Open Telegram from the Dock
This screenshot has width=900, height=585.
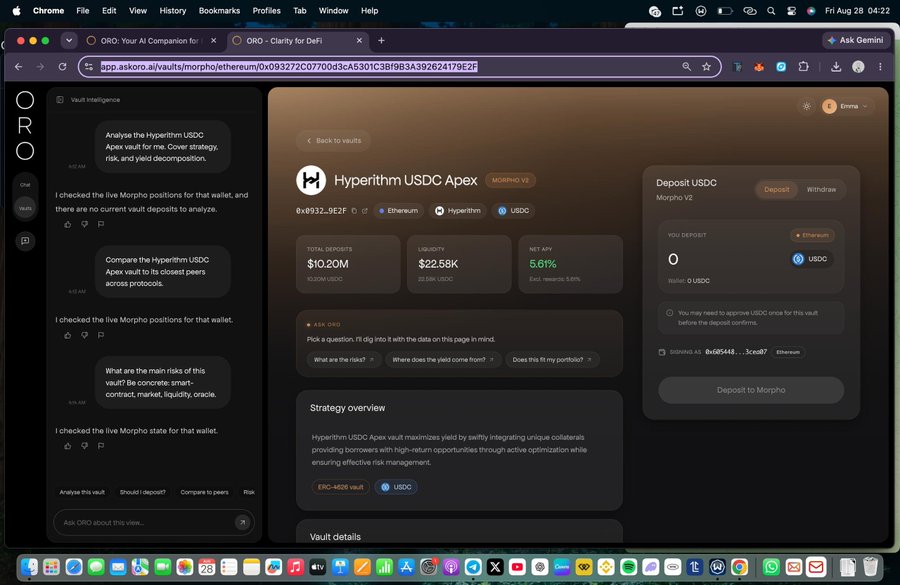pos(473,567)
